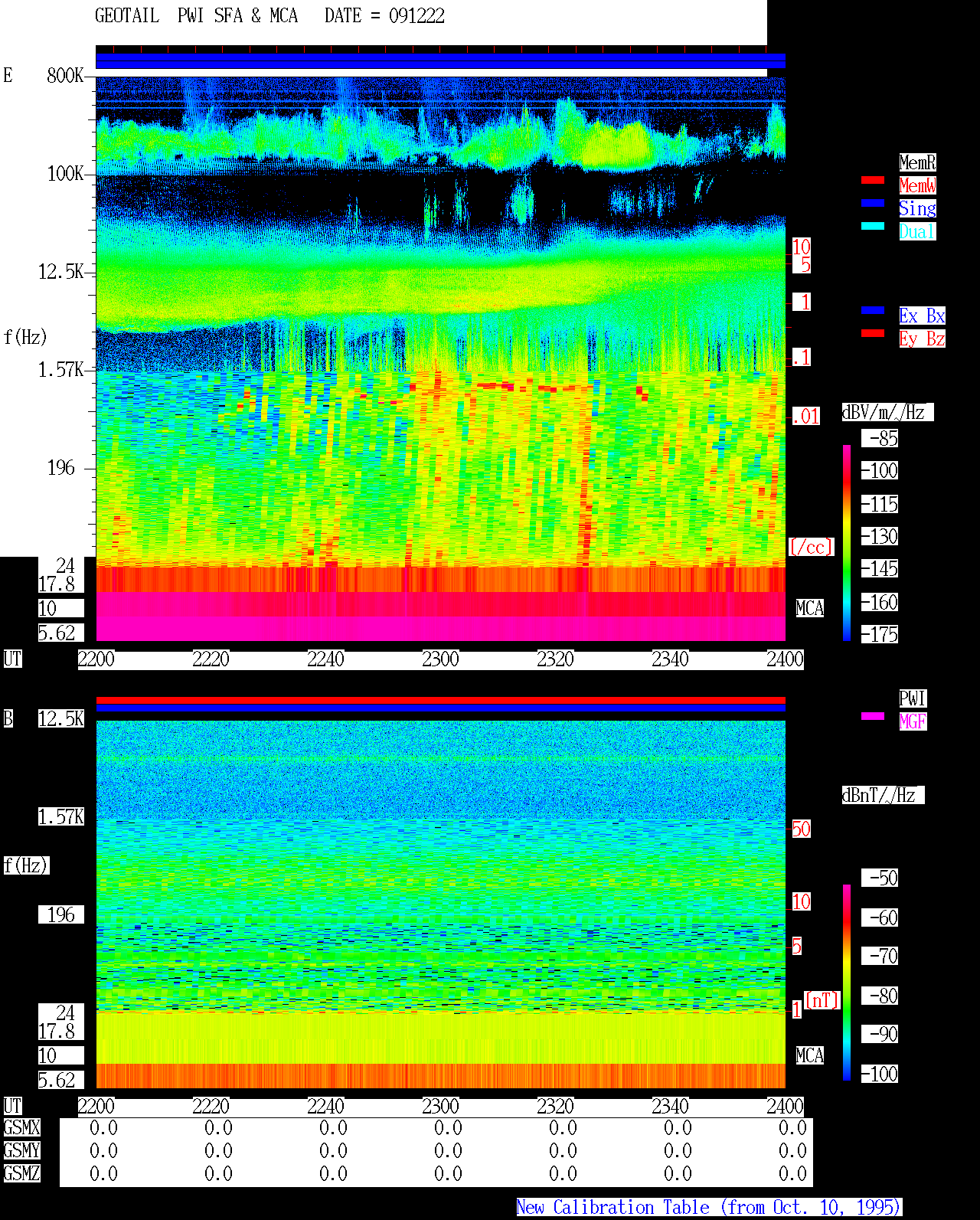Click the E panel 1.57K axis label
980x1220 pixels.
[x=61, y=370]
